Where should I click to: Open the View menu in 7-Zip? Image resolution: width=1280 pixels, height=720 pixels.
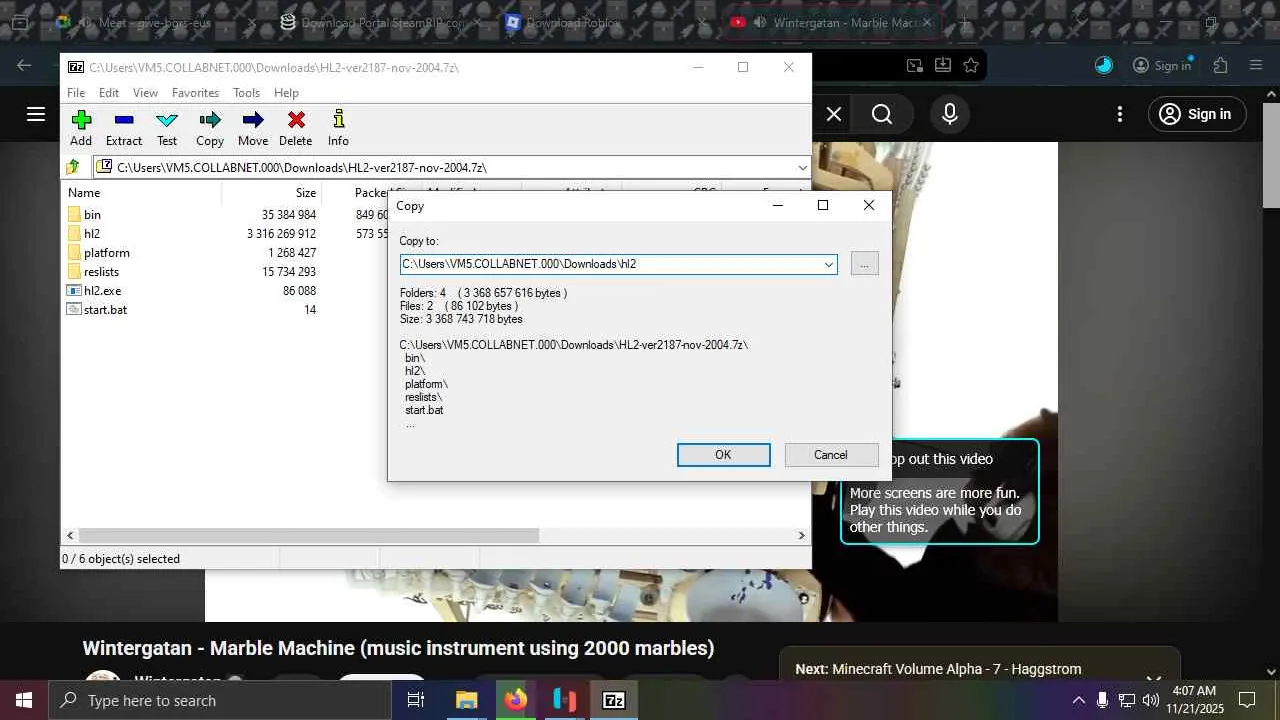[x=146, y=93]
